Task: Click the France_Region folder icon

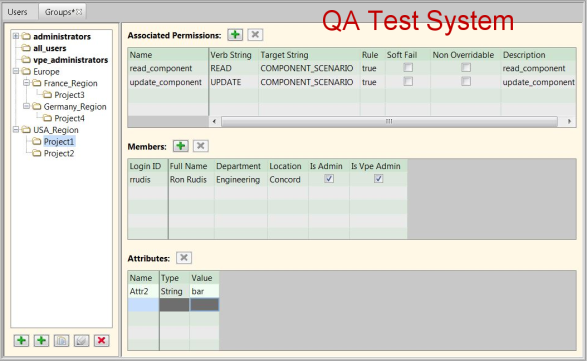Action: pyautogui.click(x=36, y=83)
